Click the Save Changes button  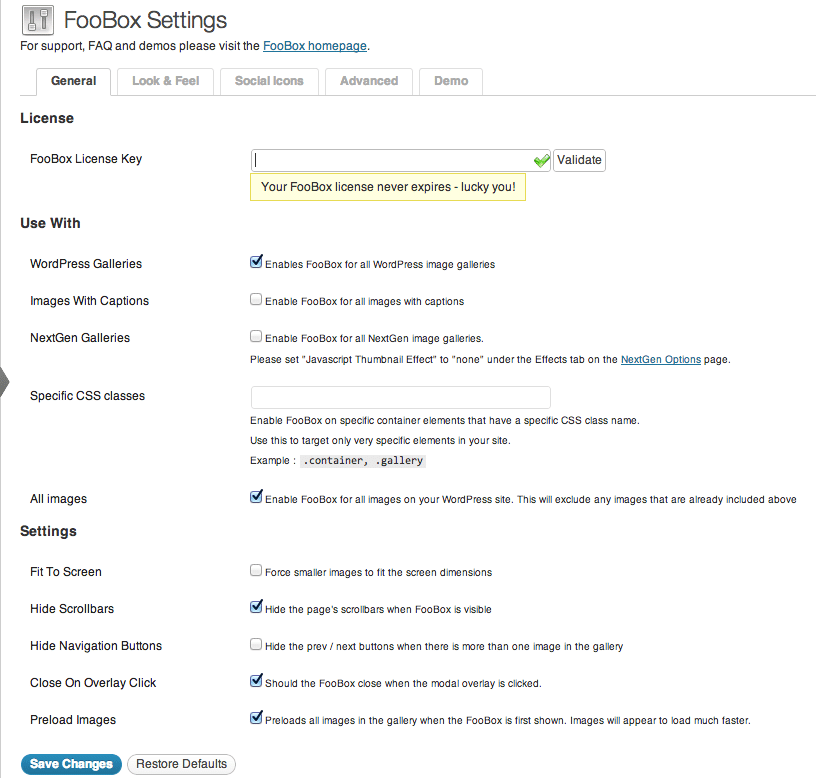click(x=71, y=764)
